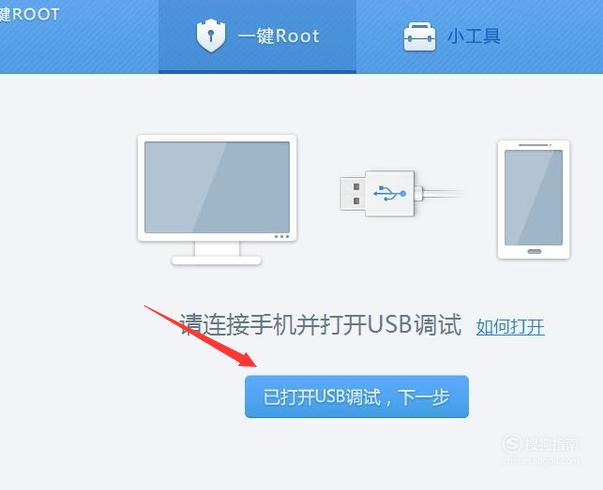Click the phone earpiece speaker line
This screenshot has width=603, height=490.
533,145
